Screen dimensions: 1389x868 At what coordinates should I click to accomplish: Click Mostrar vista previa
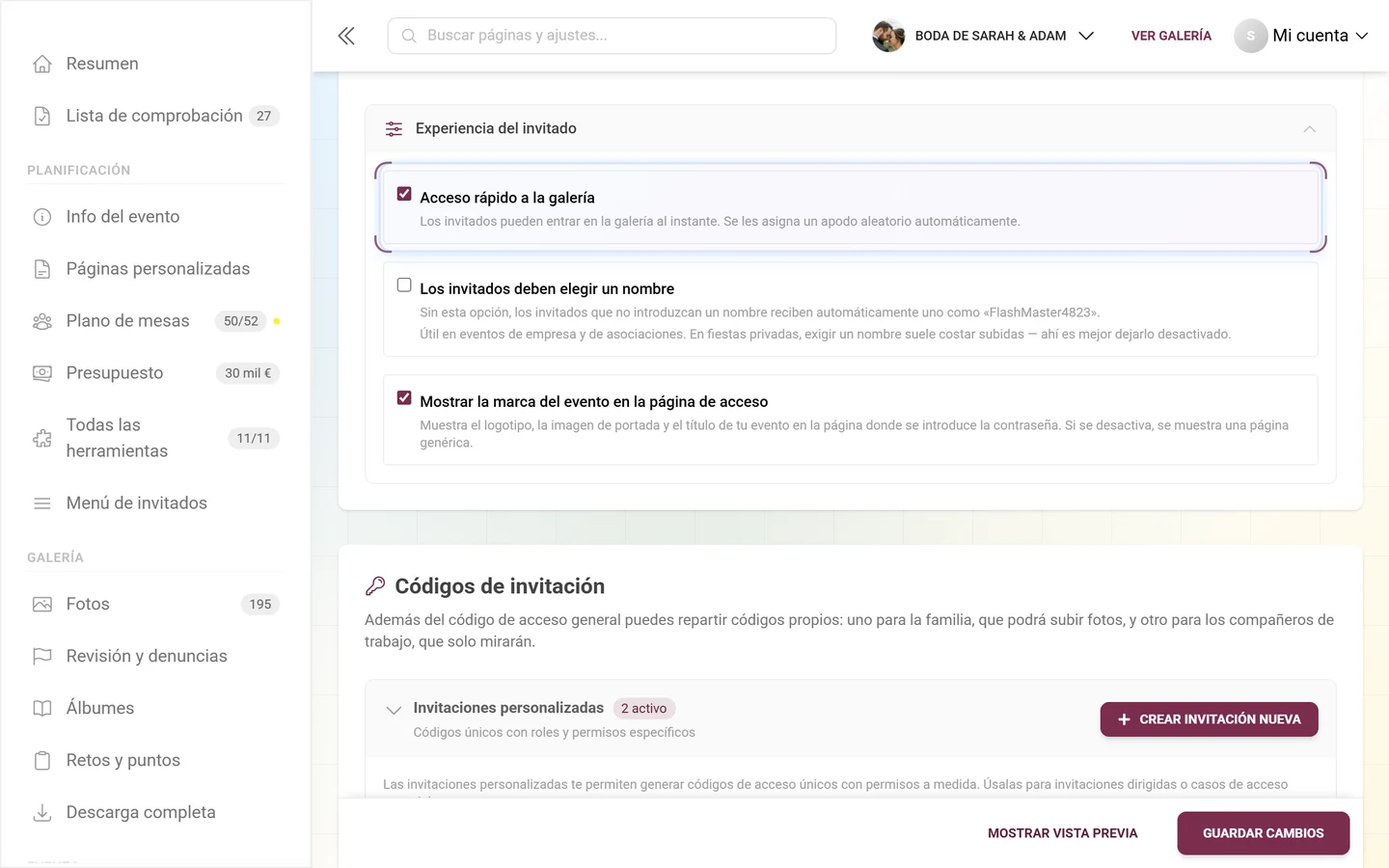point(1062,833)
